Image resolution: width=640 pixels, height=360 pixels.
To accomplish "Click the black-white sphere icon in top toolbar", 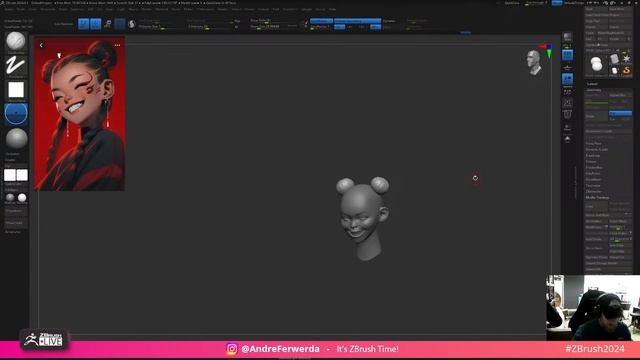I will point(131,24).
